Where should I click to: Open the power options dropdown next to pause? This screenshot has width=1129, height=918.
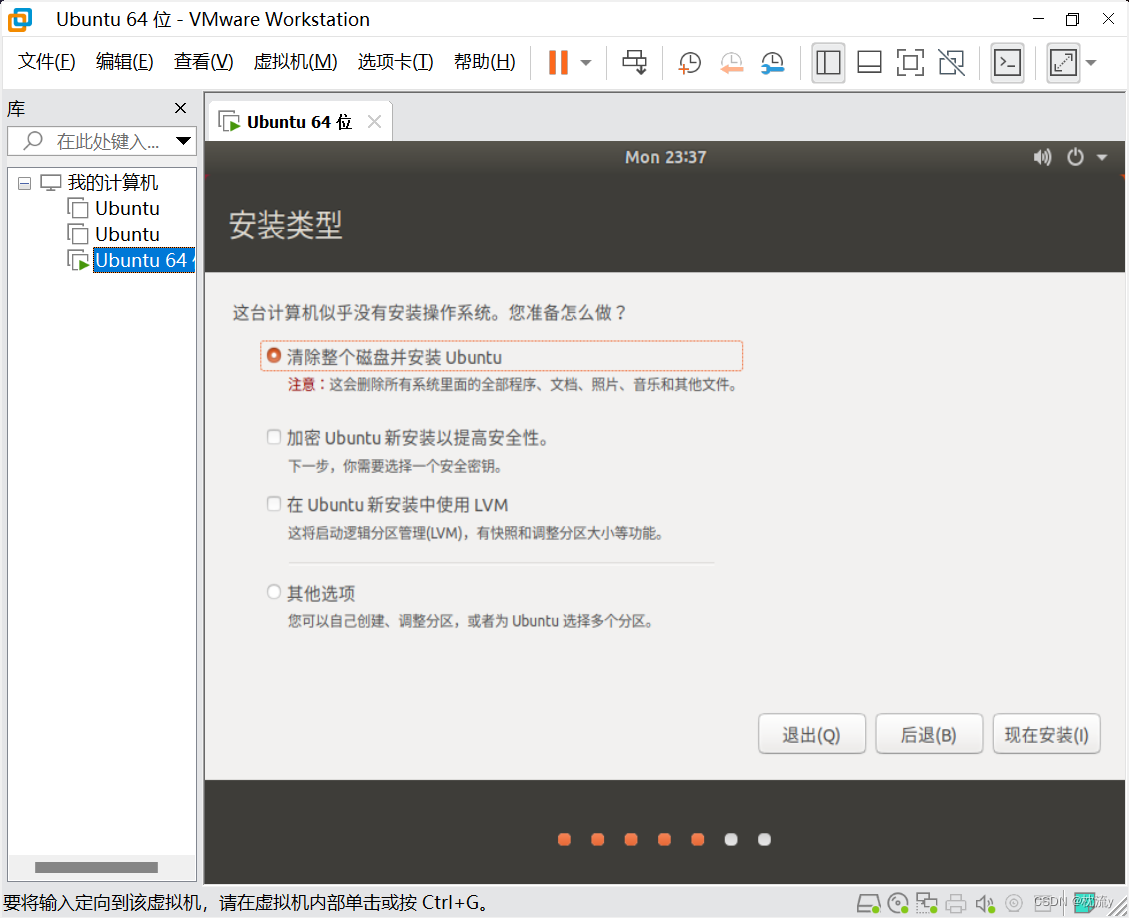(586, 63)
